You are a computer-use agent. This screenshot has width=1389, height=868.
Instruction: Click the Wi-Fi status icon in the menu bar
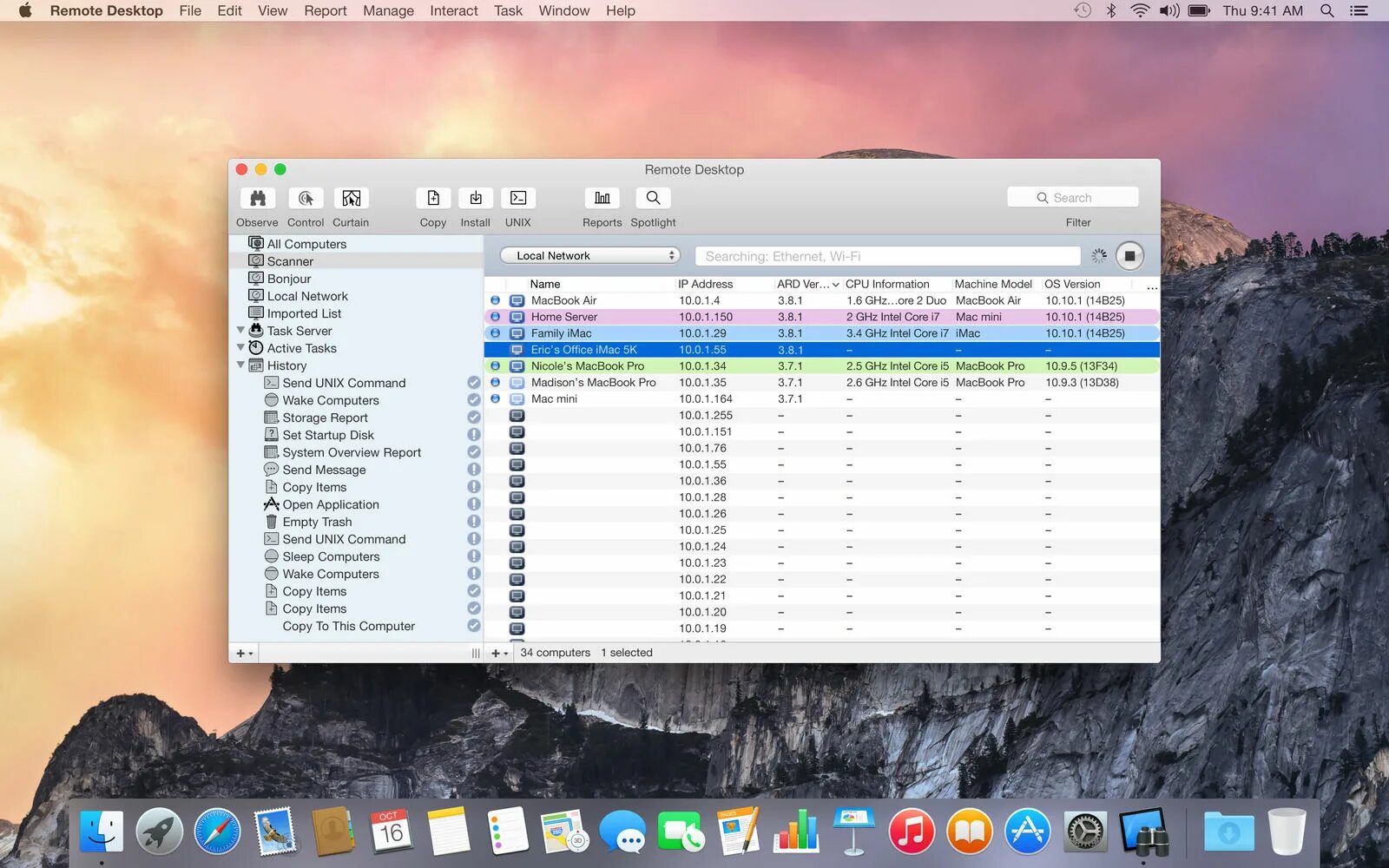pyautogui.click(x=1140, y=10)
